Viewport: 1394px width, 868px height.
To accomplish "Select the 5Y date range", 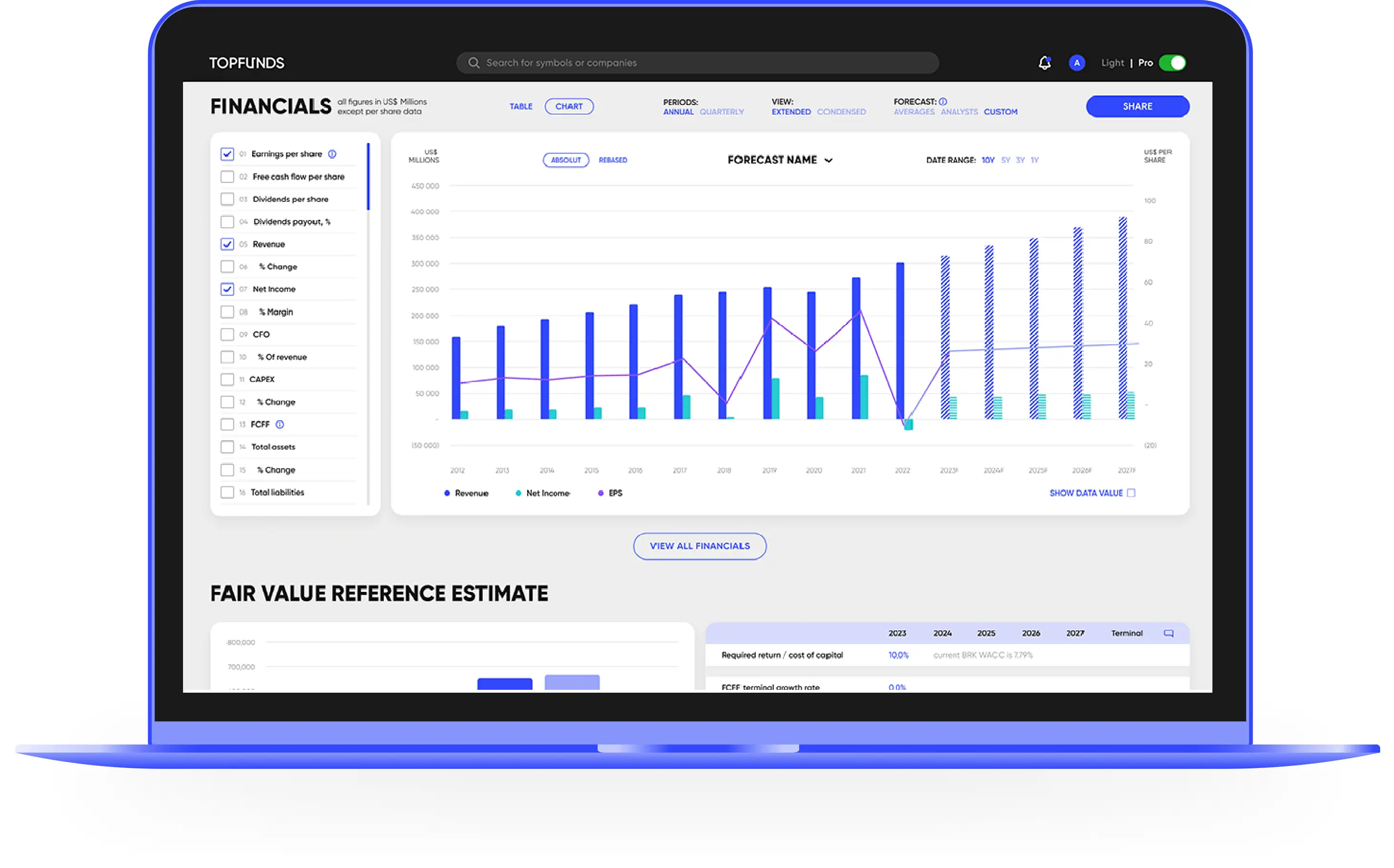I will point(1005,160).
